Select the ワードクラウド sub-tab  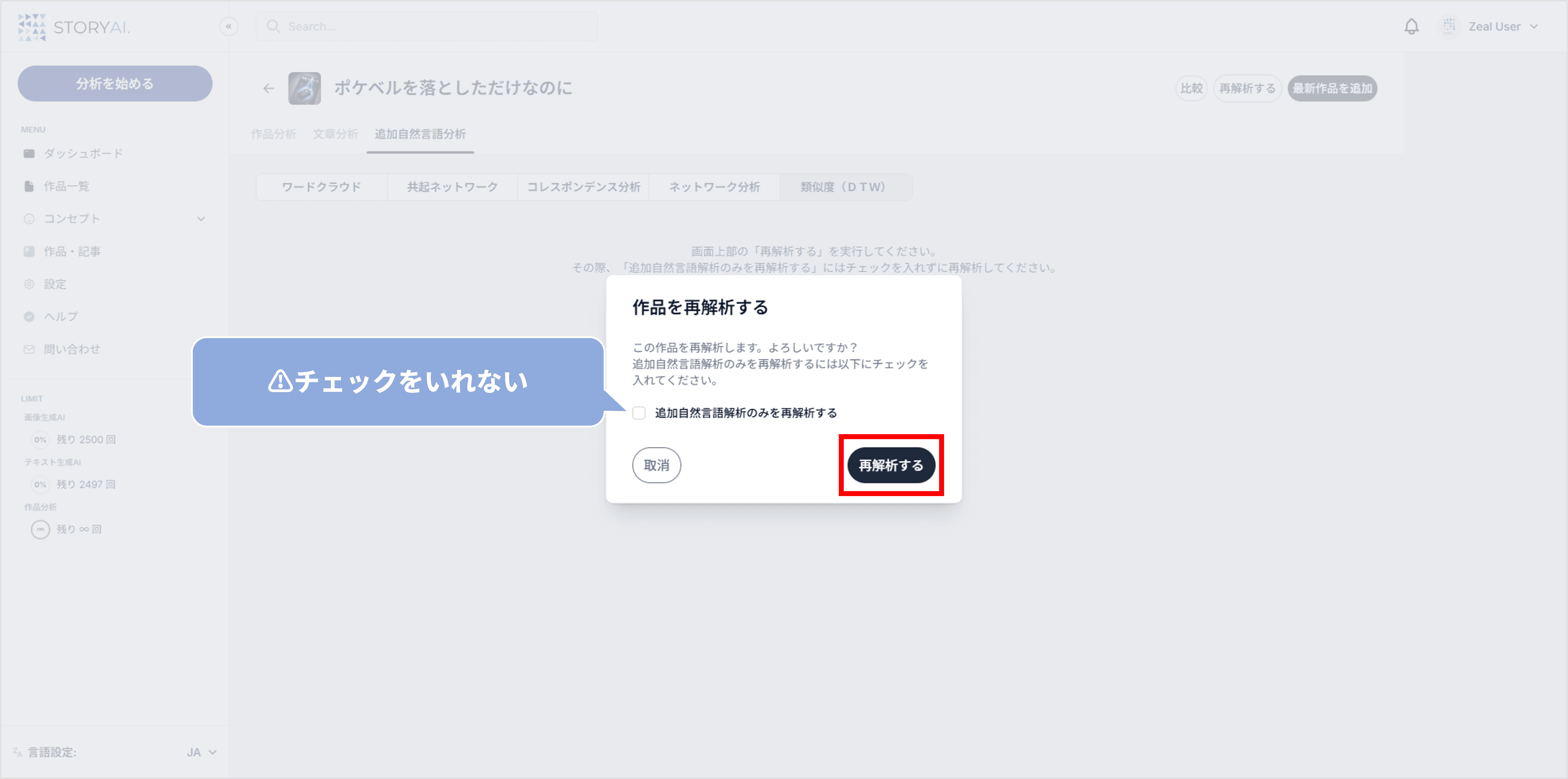pos(322,187)
